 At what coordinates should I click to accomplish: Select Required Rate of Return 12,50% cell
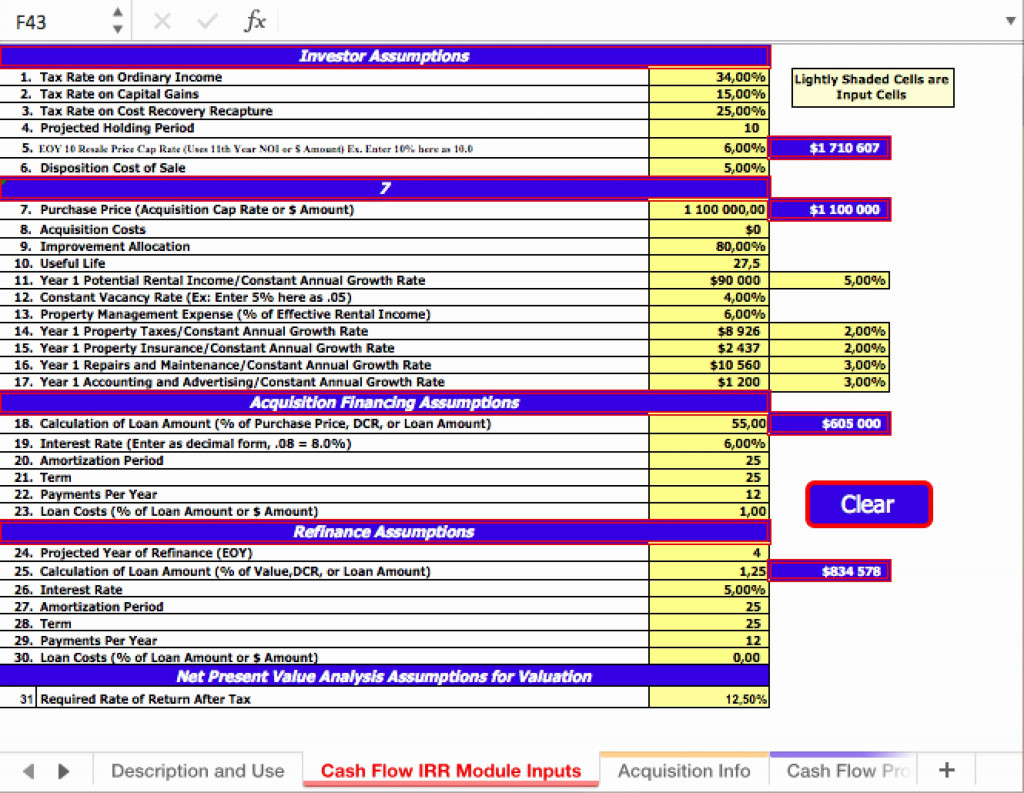tap(709, 698)
